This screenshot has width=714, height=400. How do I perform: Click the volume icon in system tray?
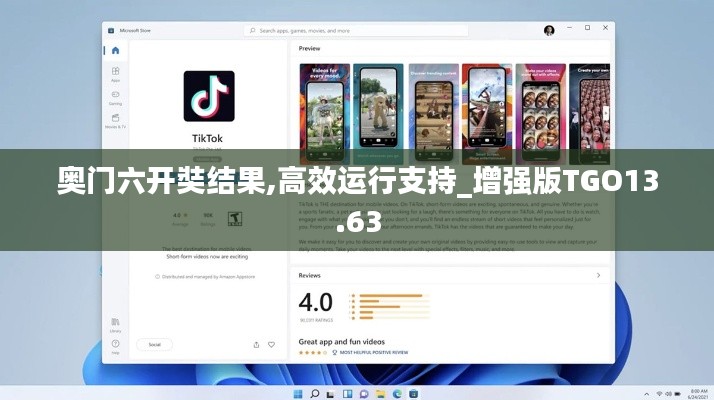click(668, 394)
